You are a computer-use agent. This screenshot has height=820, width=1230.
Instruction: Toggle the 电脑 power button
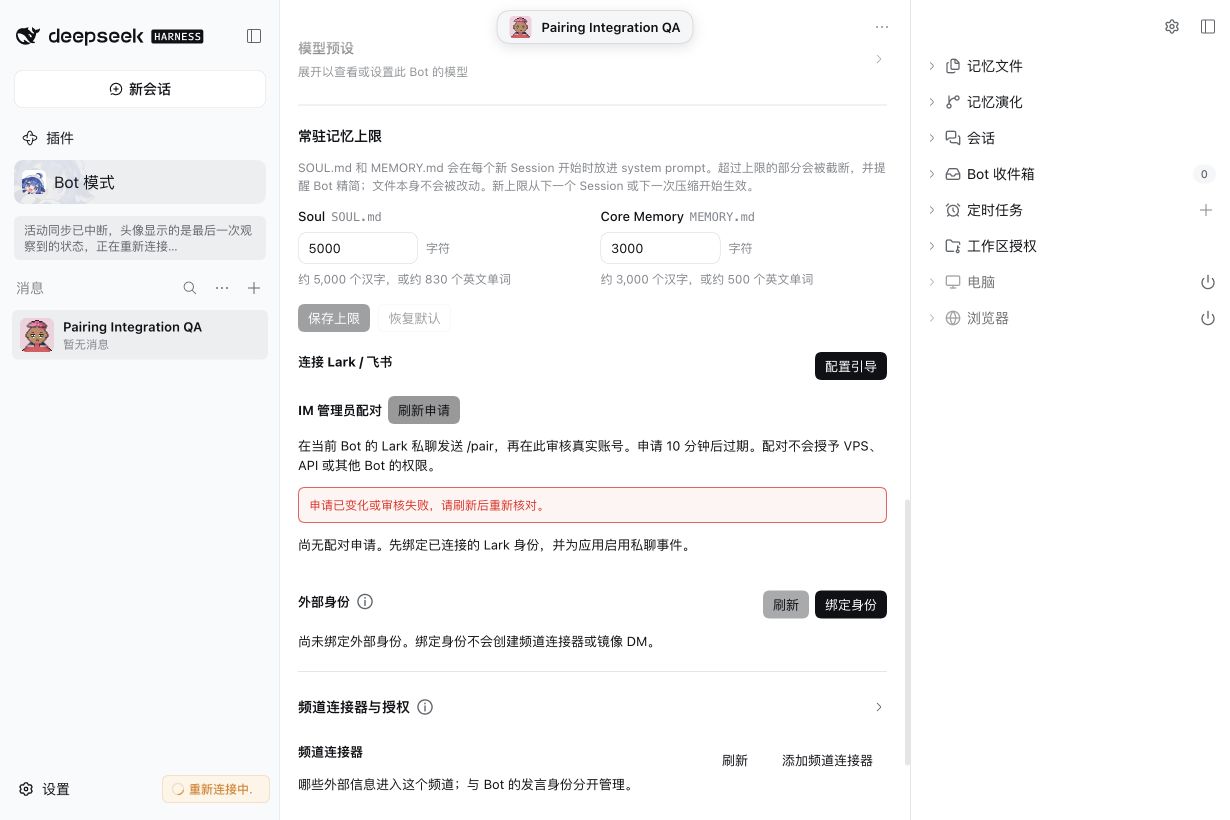click(1207, 282)
